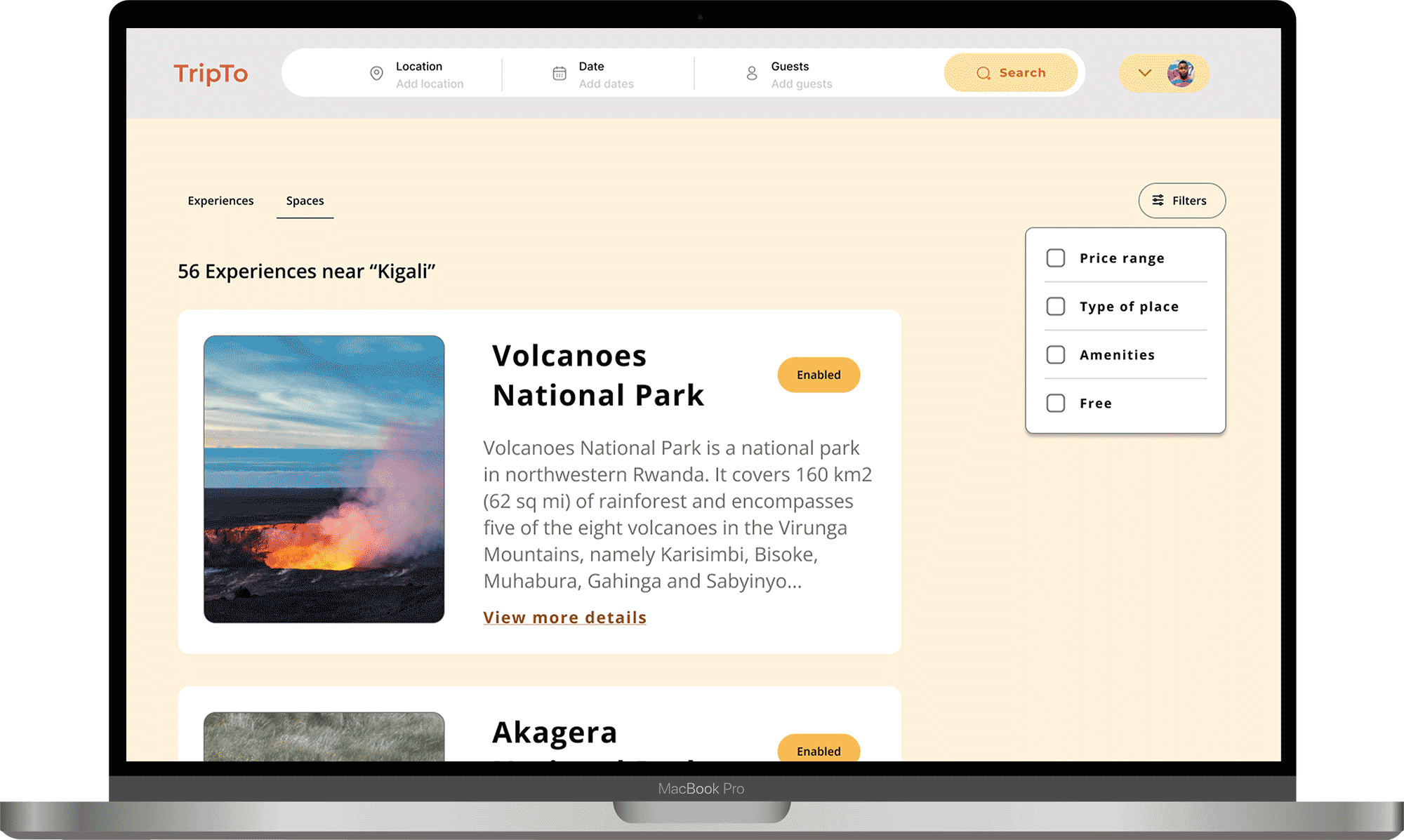1404x840 pixels.
Task: Click the Add location input
Action: (430, 84)
